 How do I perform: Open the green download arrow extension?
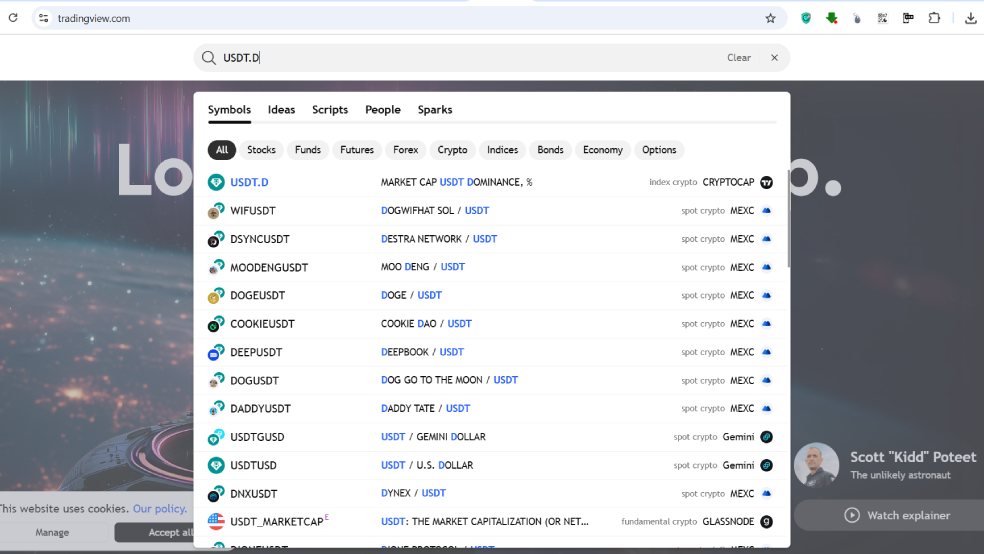(x=832, y=18)
